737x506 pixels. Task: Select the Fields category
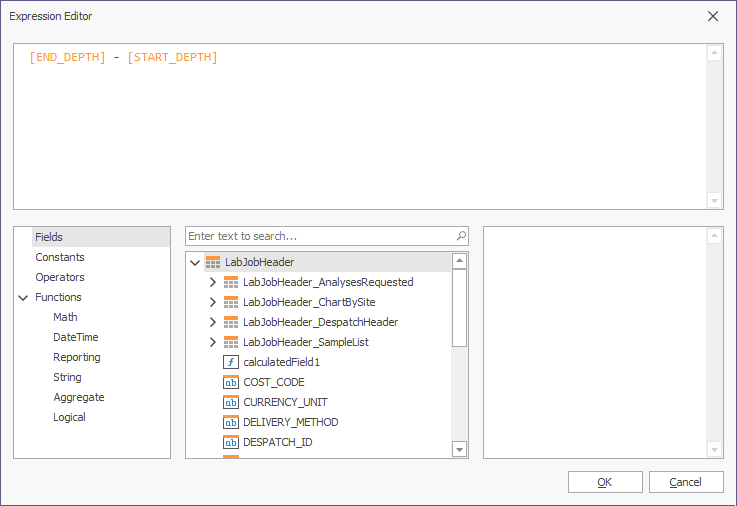(x=101, y=237)
